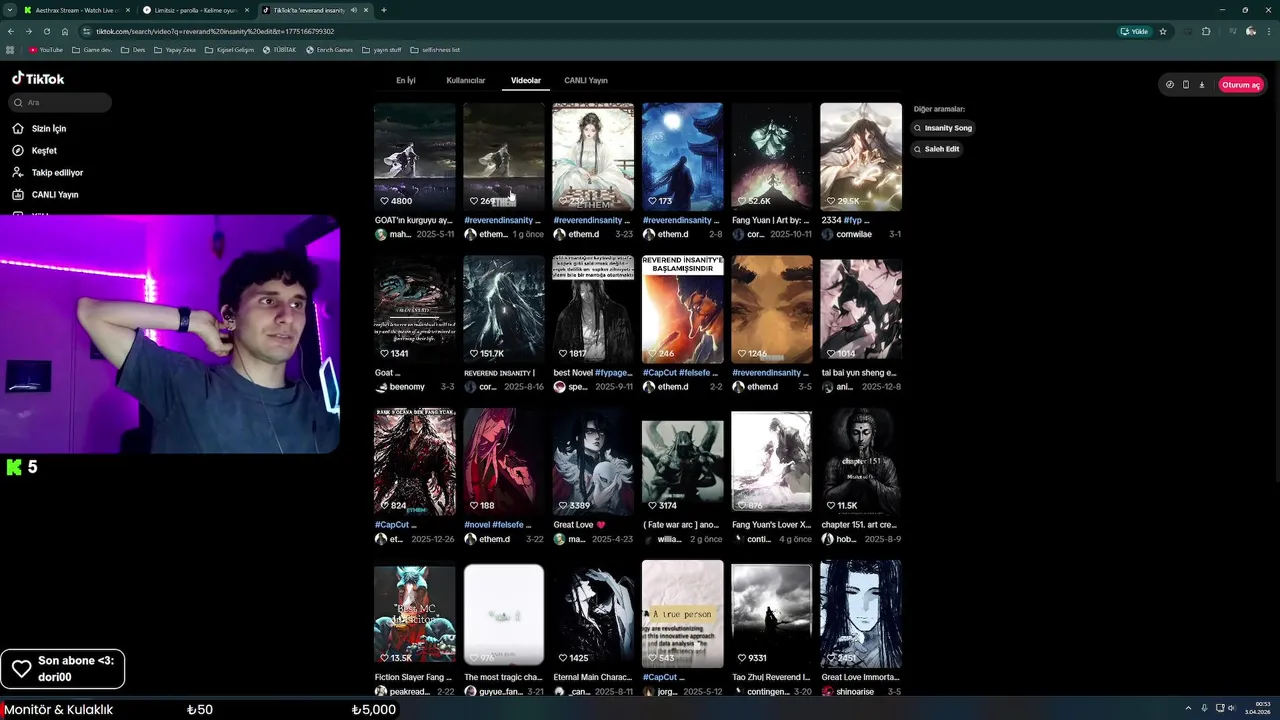Open the browser extensions puzzle icon
The image size is (1280, 720).
pos(1206,31)
